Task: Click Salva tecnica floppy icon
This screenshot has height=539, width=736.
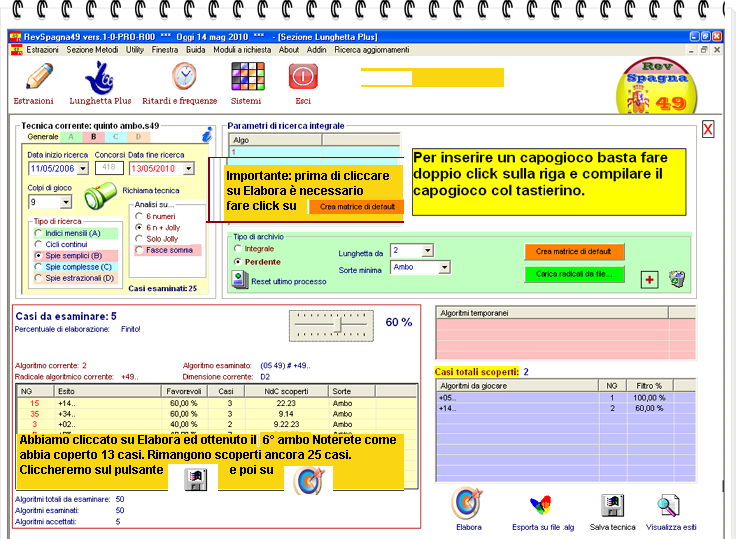Action: pos(612,505)
